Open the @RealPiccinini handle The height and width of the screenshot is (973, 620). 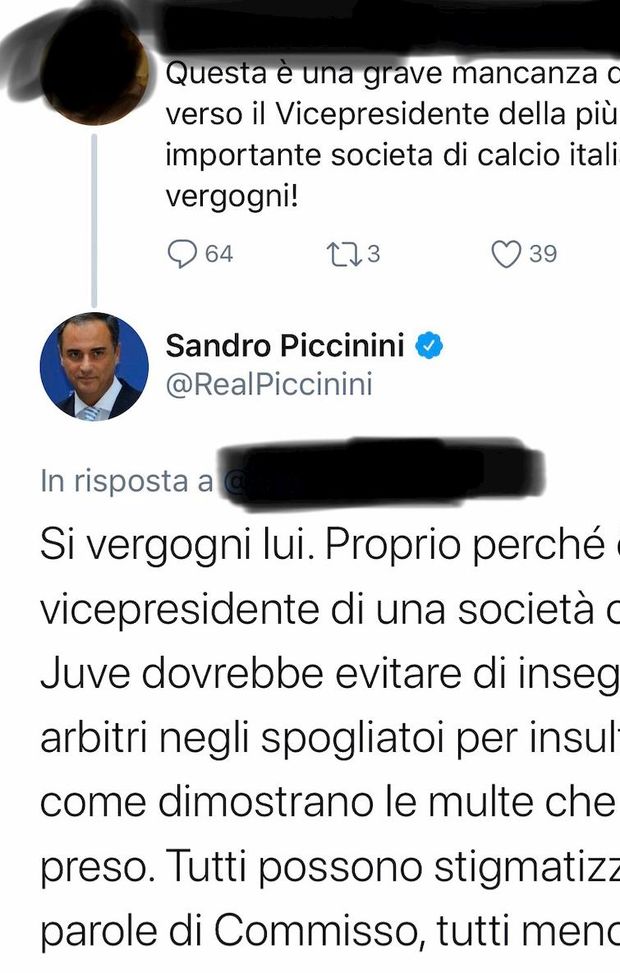(x=269, y=384)
